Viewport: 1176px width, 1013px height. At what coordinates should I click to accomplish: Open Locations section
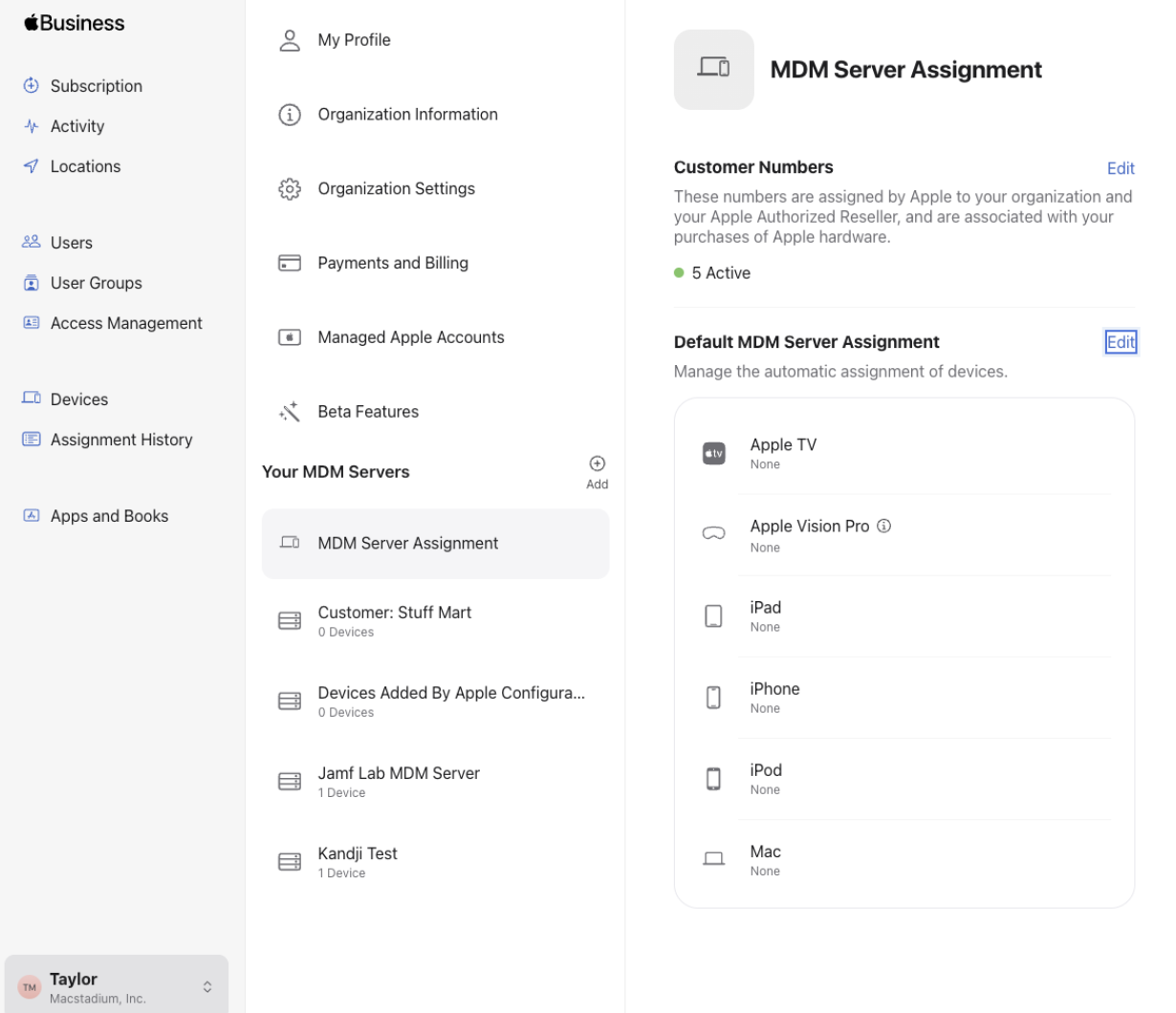point(85,166)
